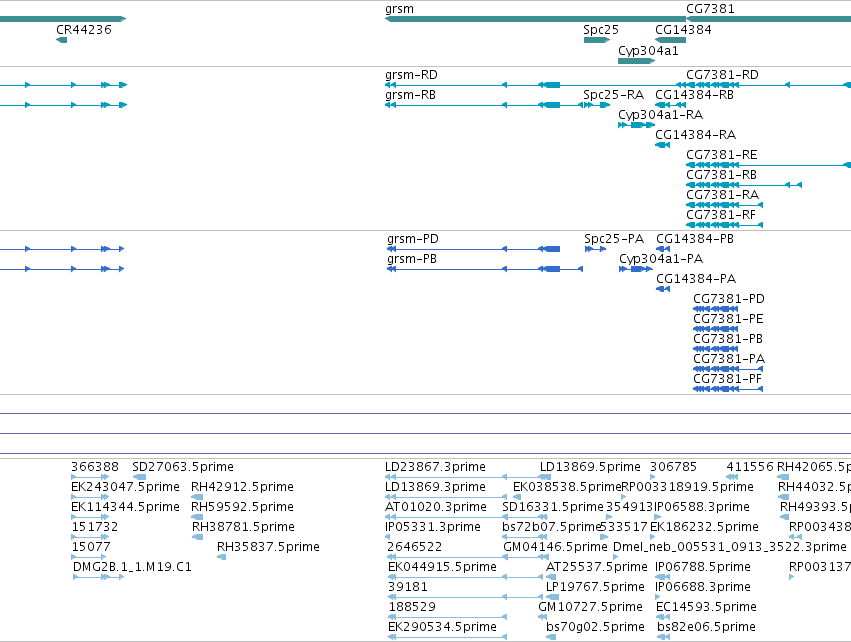
Task: Click the Cyp304a1 gene label
Action: coord(648,51)
